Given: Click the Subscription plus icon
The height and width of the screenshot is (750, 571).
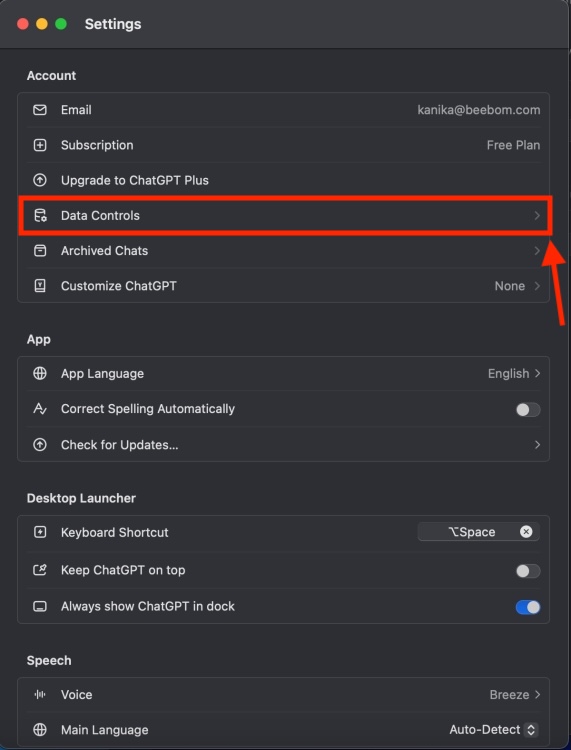Looking at the screenshot, I should click(x=40, y=145).
